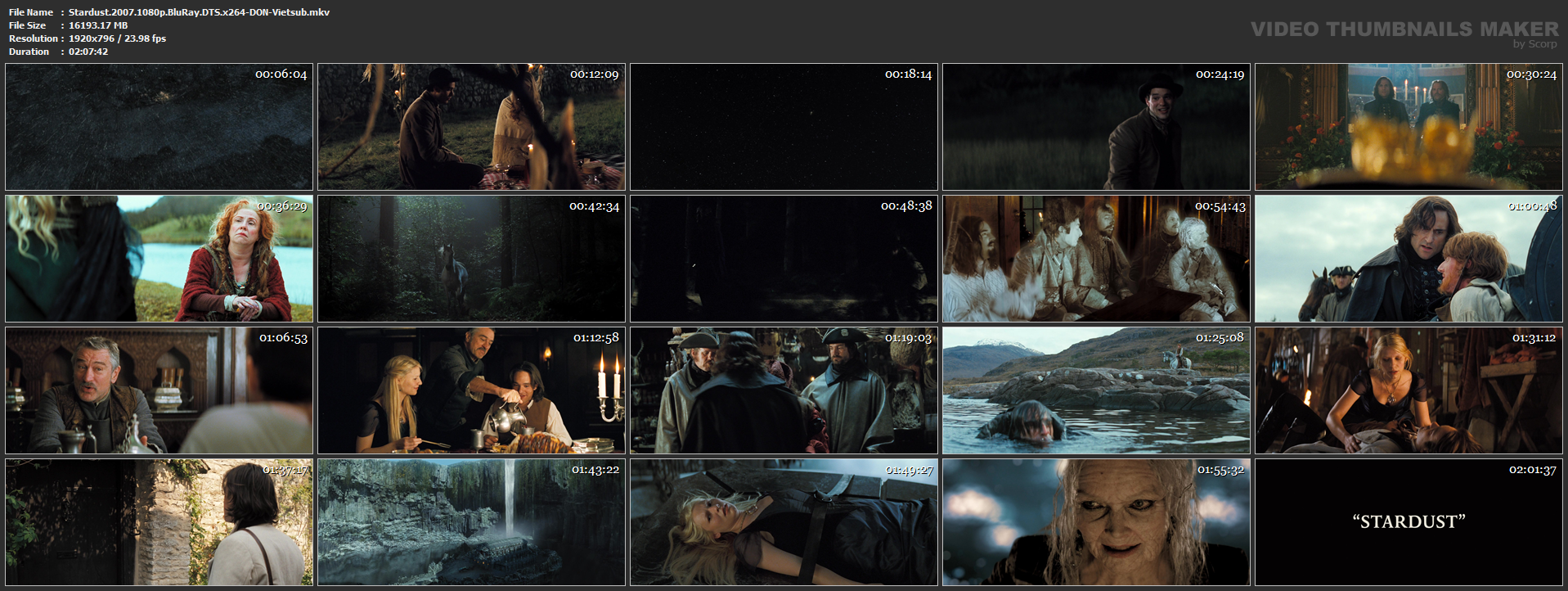Viewport: 1568px width, 591px height.
Task: Select the waterfall thumbnail at 01:43:22
Action: (471, 522)
